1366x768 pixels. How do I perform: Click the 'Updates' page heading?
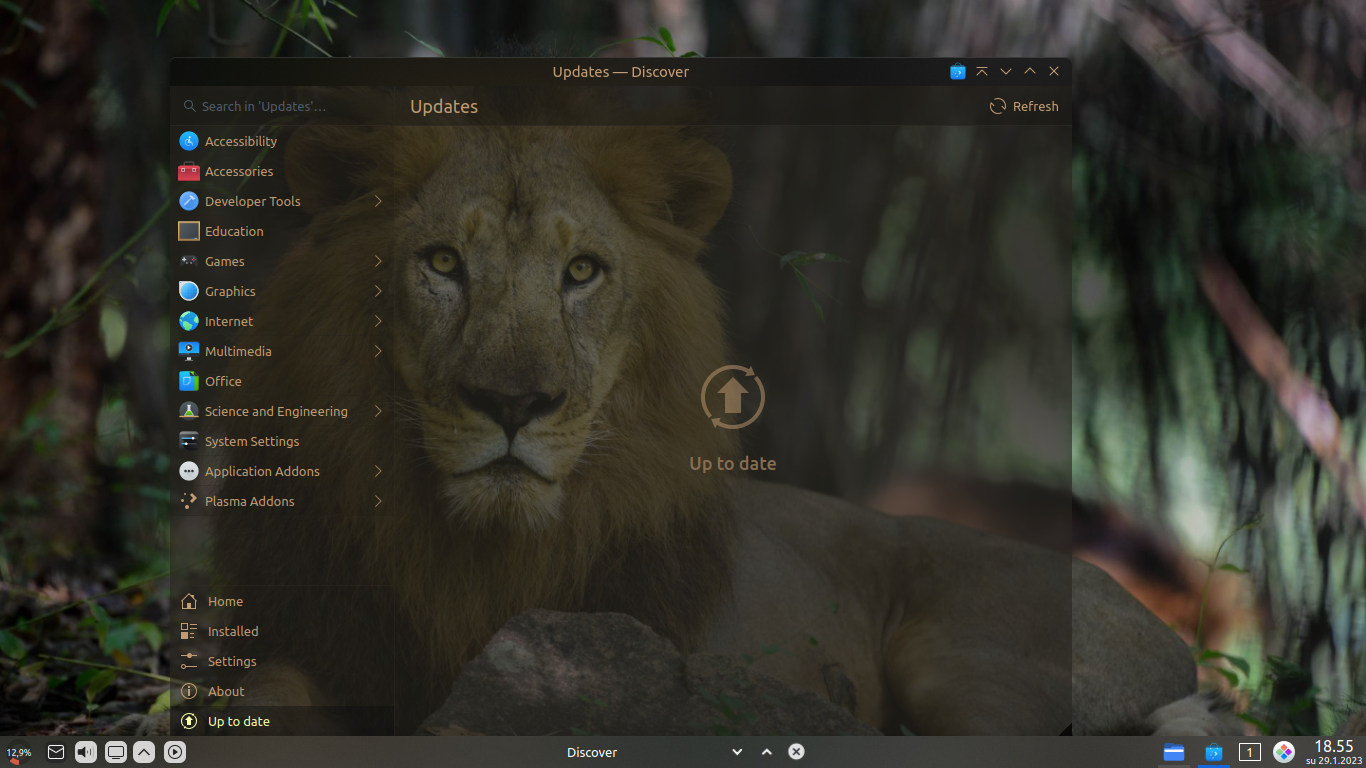tap(444, 107)
